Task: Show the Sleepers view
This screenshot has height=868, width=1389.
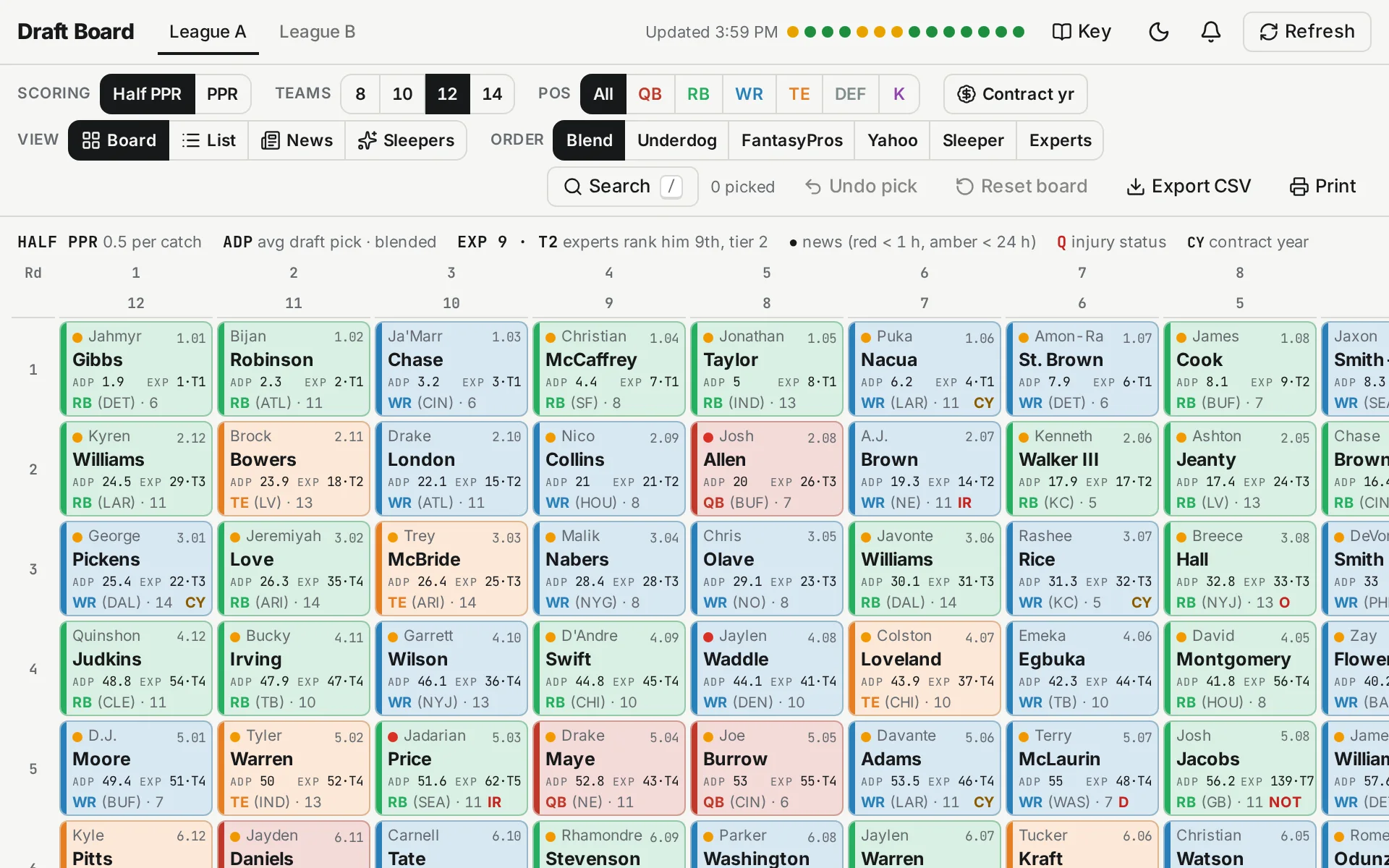Action: [x=406, y=140]
